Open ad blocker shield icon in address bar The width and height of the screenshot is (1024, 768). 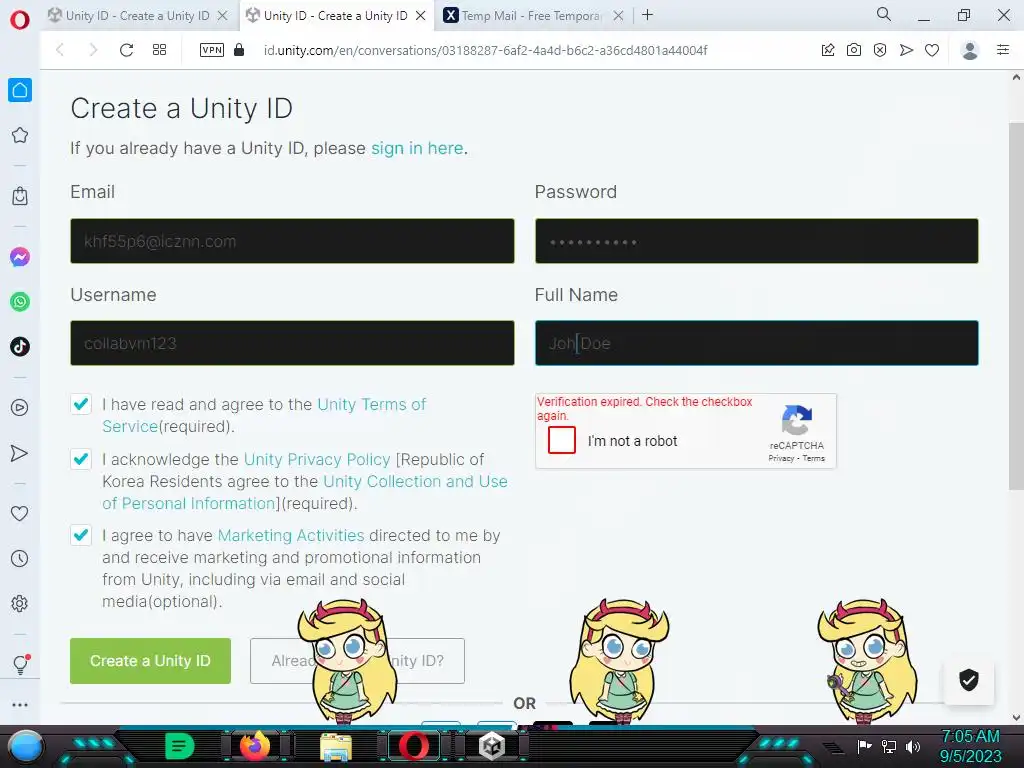point(880,50)
